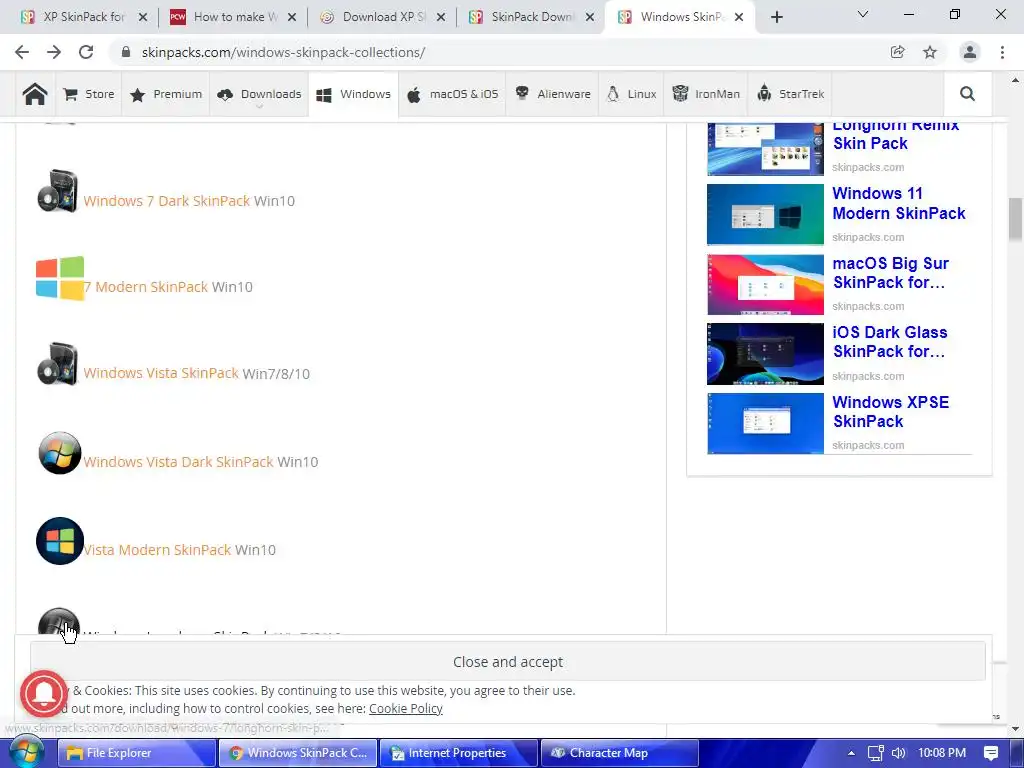This screenshot has width=1024, height=768.
Task: Click the Windows 11 Modern thumbnail
Action: pyautogui.click(x=765, y=214)
